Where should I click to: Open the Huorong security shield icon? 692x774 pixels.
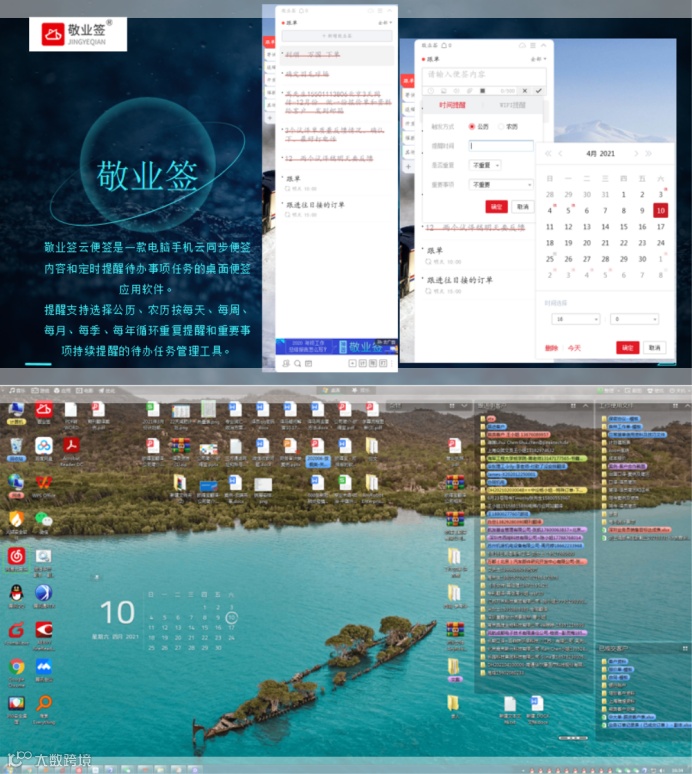click(16, 519)
